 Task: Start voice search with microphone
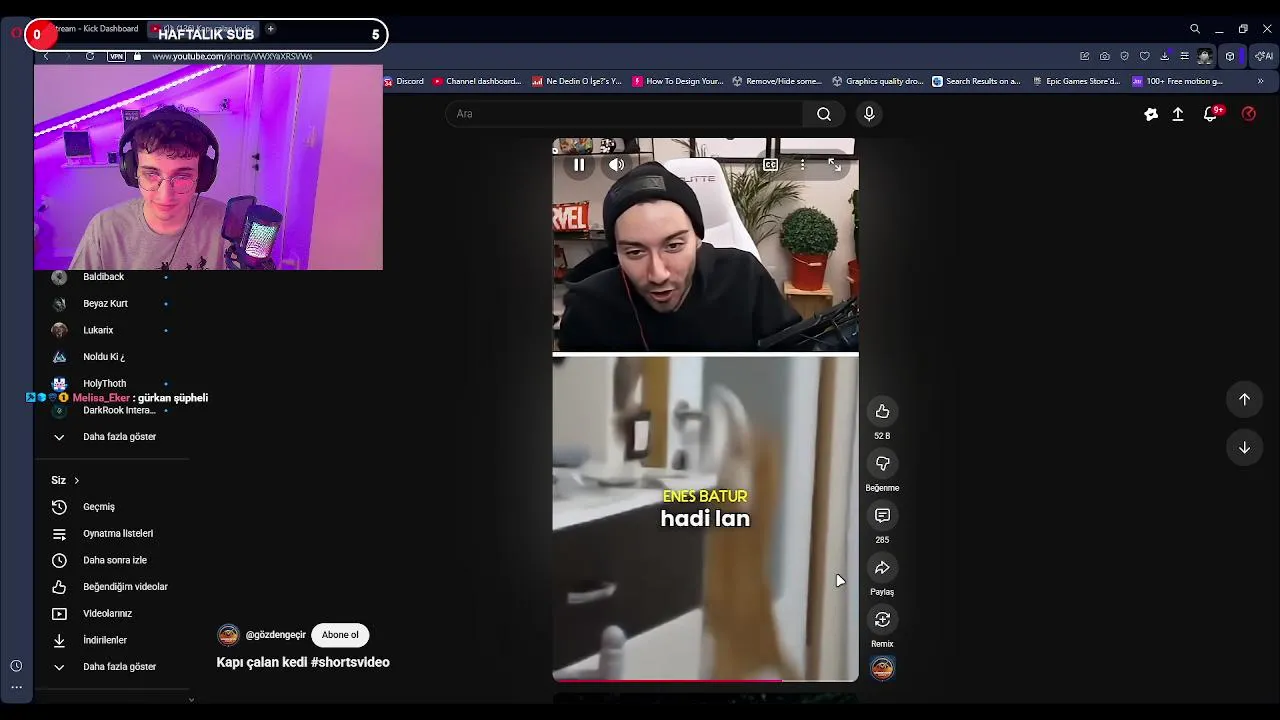point(869,114)
